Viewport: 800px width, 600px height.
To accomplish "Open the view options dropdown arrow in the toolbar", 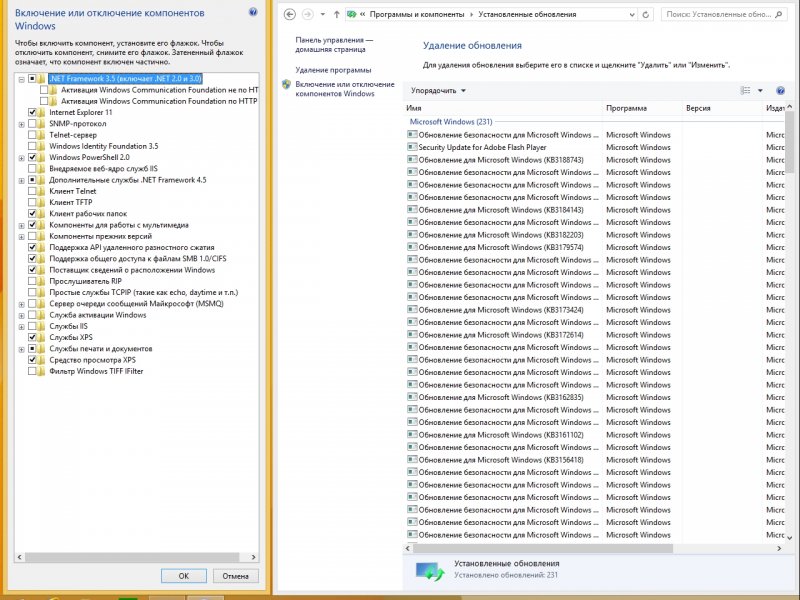I will point(760,90).
